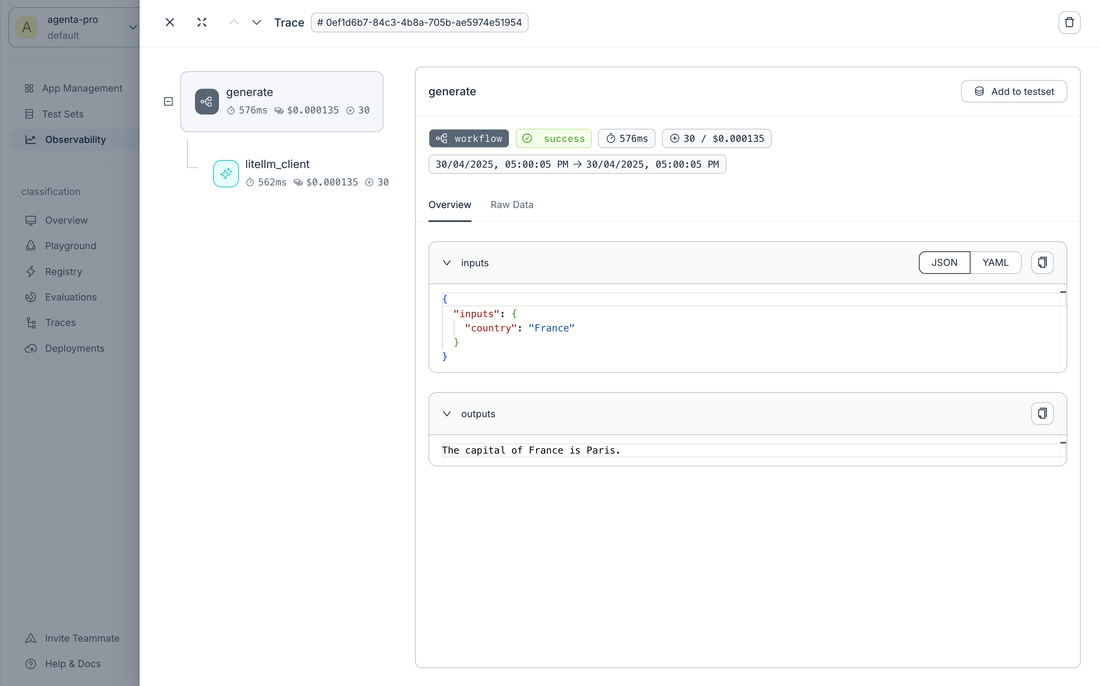Switch to the Raw Data tab
This screenshot has width=1100, height=686.
pos(511,204)
